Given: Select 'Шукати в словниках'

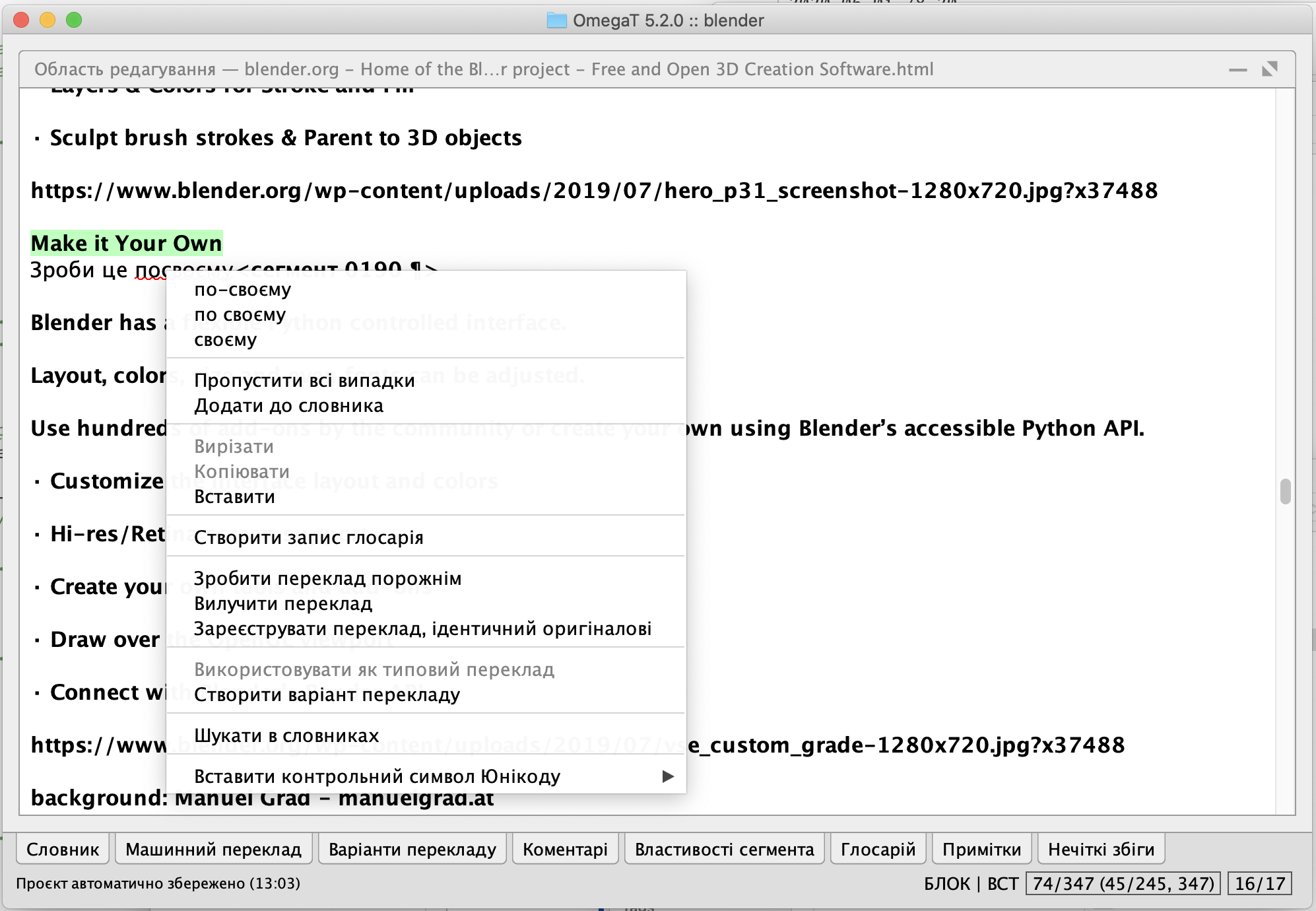Looking at the screenshot, I should (426, 736).
